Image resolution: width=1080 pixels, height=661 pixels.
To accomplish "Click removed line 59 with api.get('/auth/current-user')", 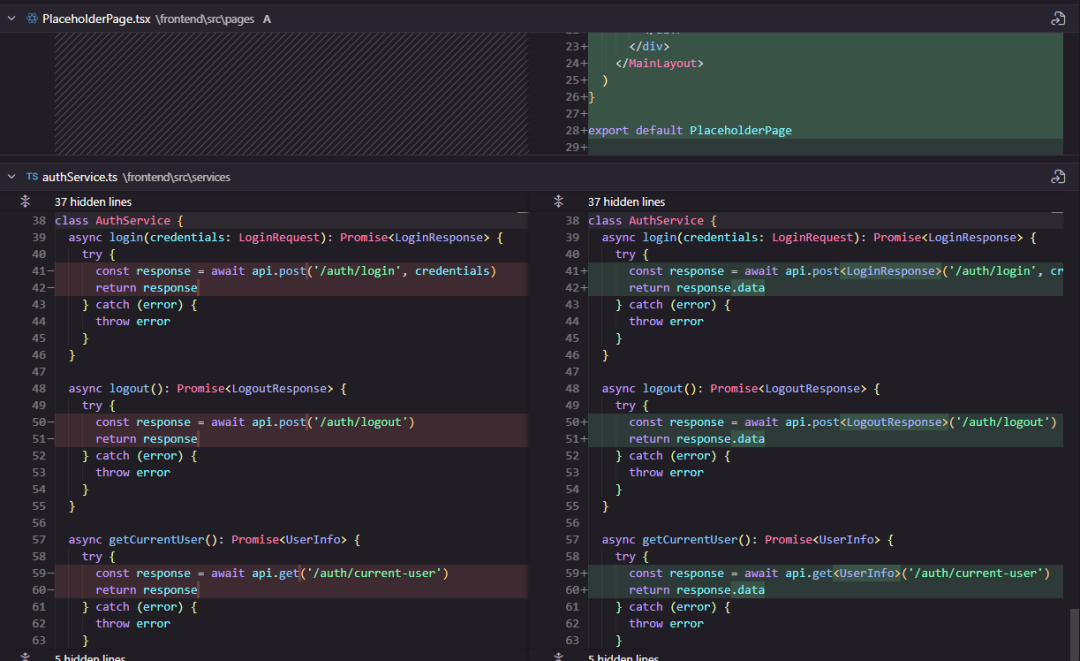I will tap(291, 573).
